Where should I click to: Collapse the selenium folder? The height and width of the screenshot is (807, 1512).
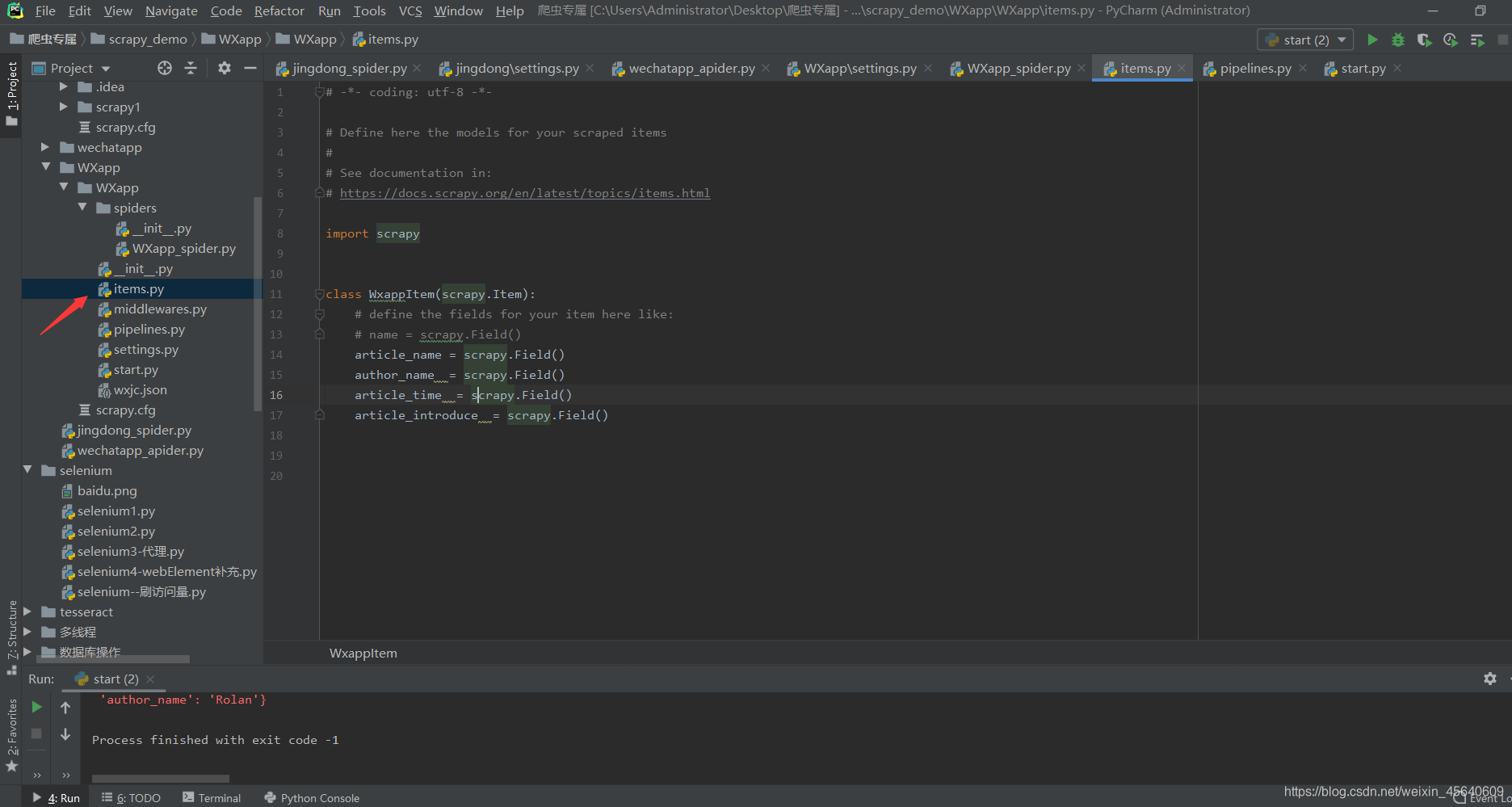pos(27,470)
